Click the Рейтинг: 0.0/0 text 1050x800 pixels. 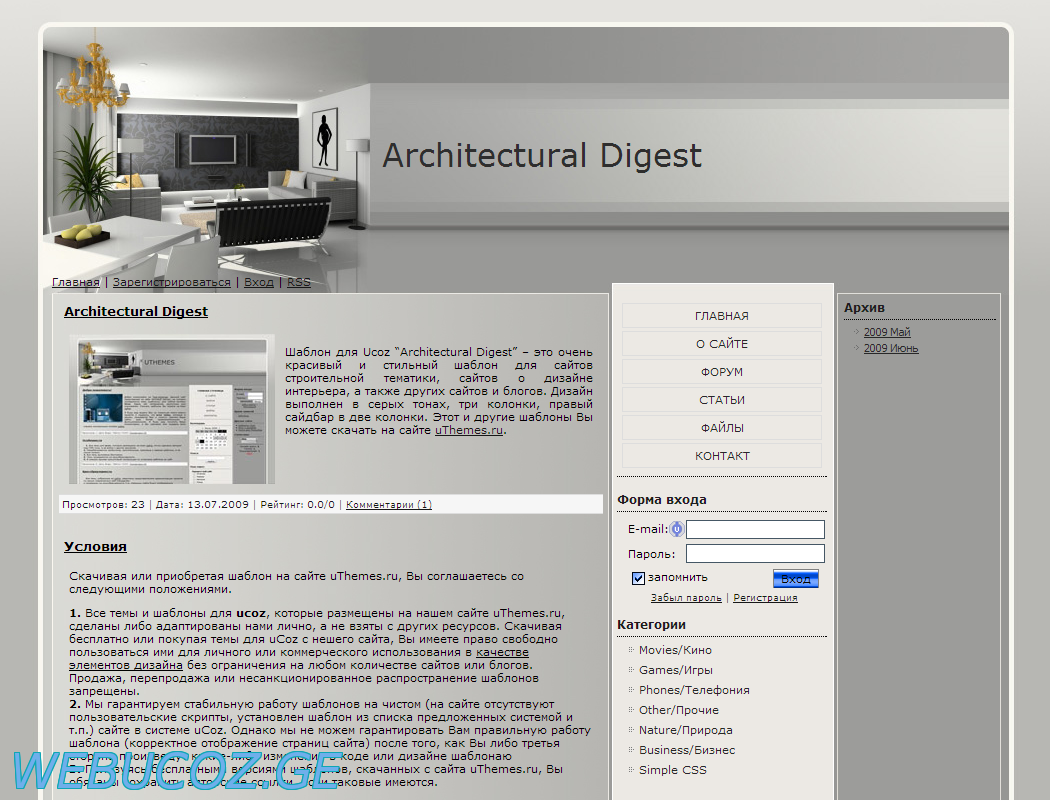(x=297, y=505)
